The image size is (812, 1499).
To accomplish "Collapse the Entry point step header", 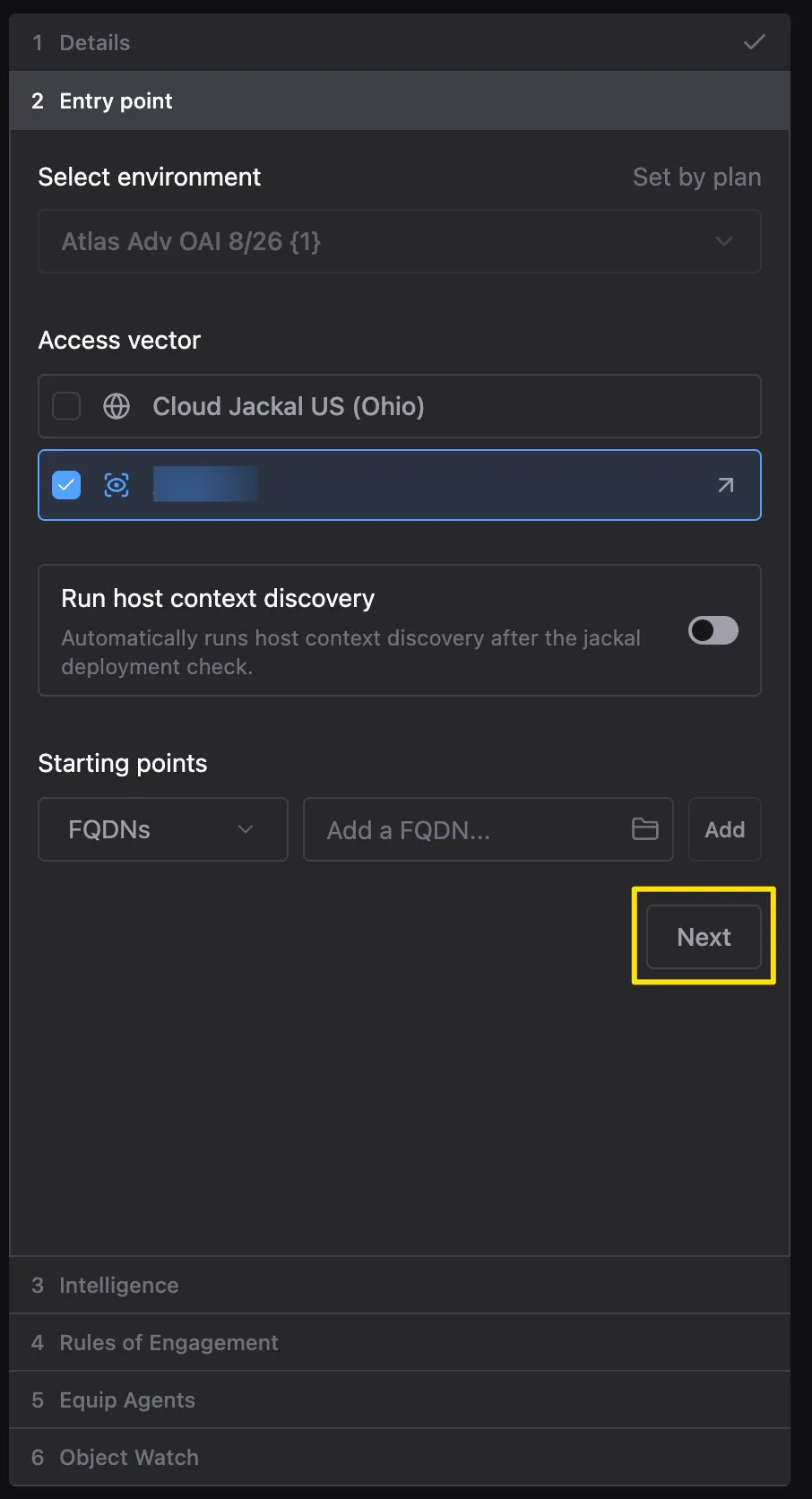I will (400, 100).
